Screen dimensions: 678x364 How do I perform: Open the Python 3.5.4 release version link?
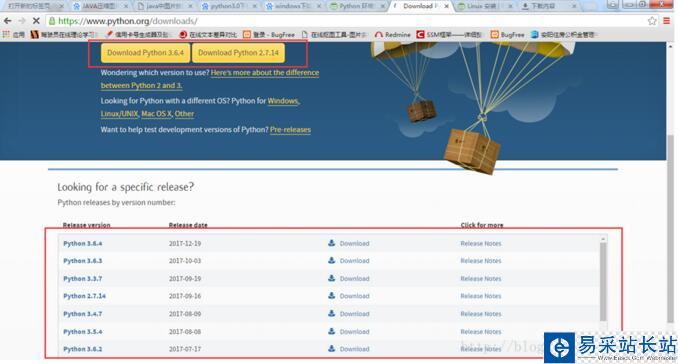[x=83, y=331]
